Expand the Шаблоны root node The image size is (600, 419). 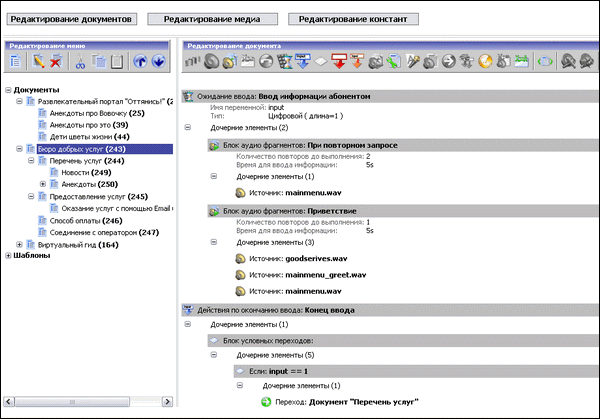[8, 256]
